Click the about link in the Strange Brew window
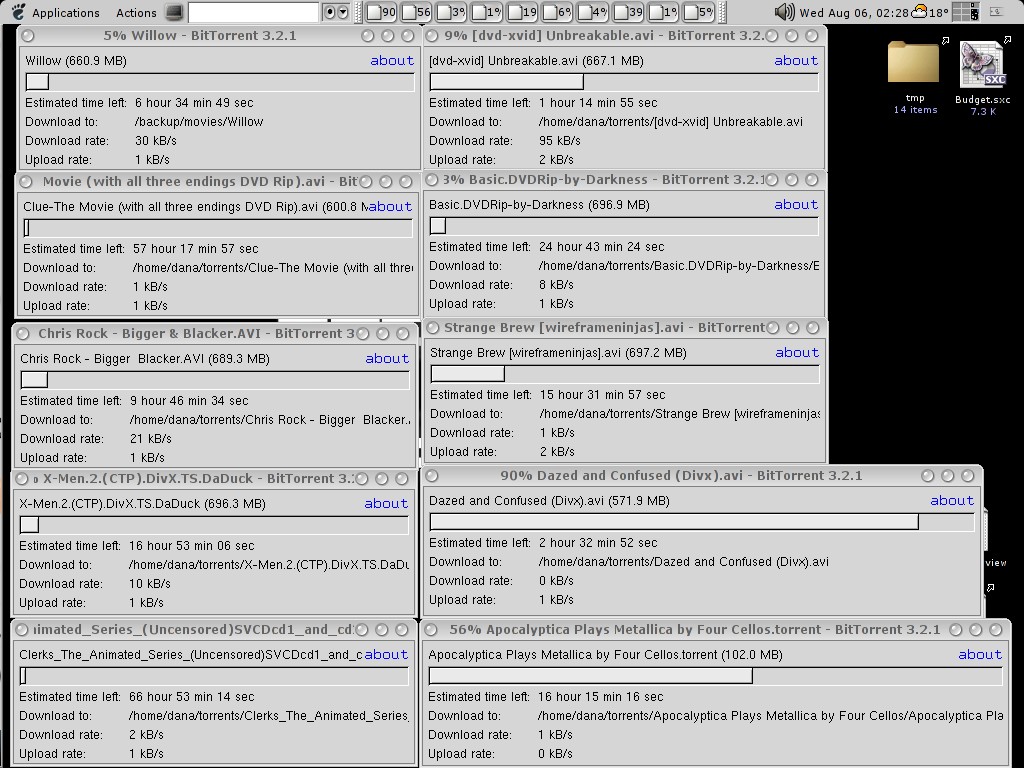The width and height of the screenshot is (1024, 768). tap(797, 353)
